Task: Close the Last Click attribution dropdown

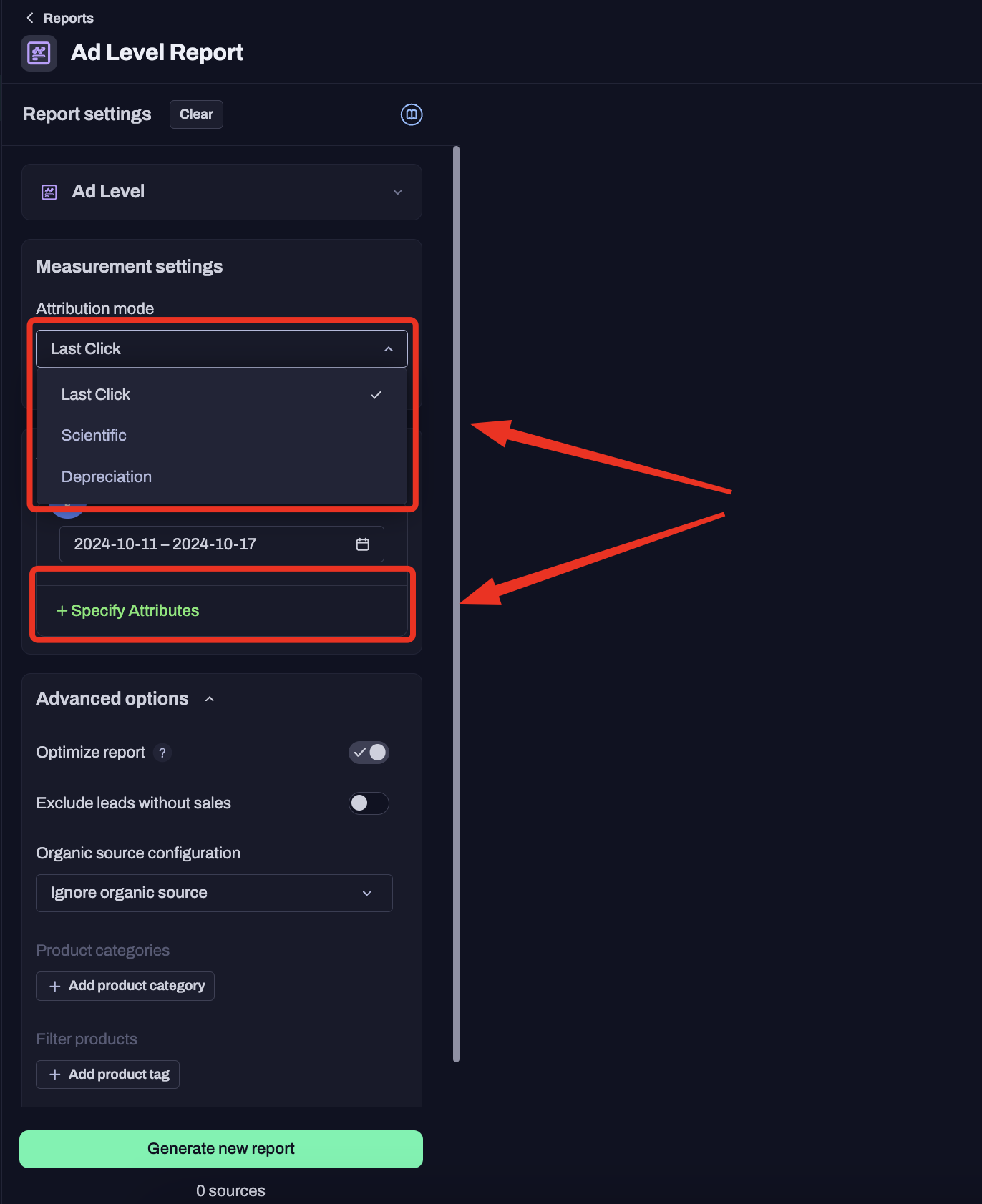Action: coord(388,348)
